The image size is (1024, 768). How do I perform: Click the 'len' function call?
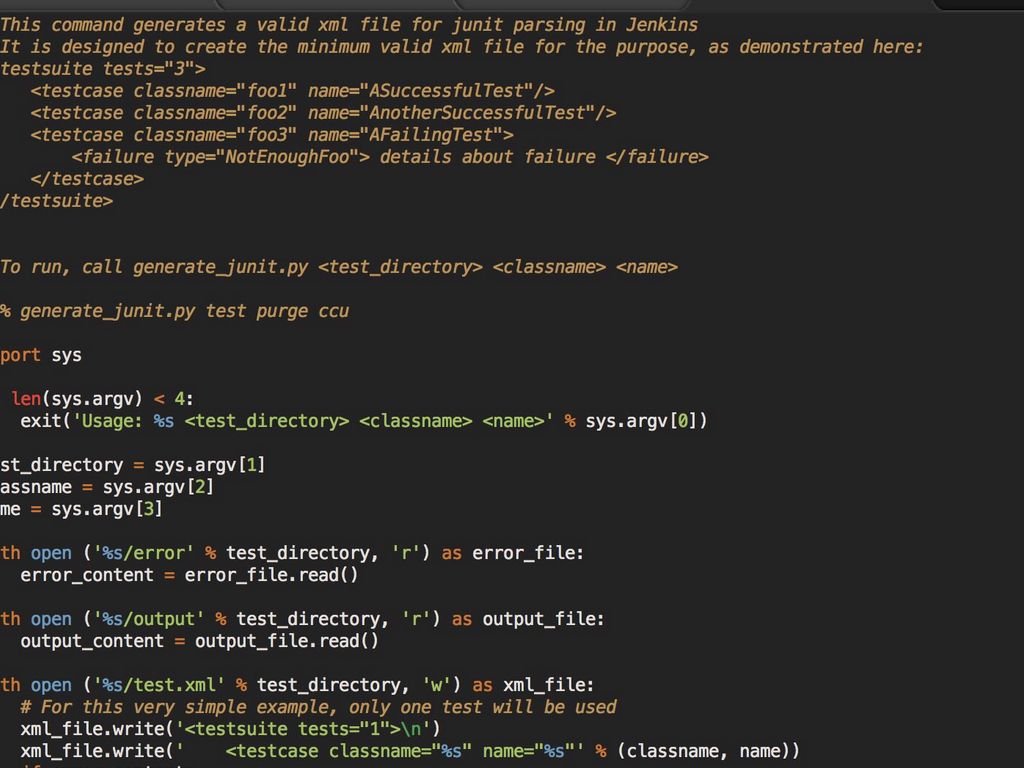(26, 398)
